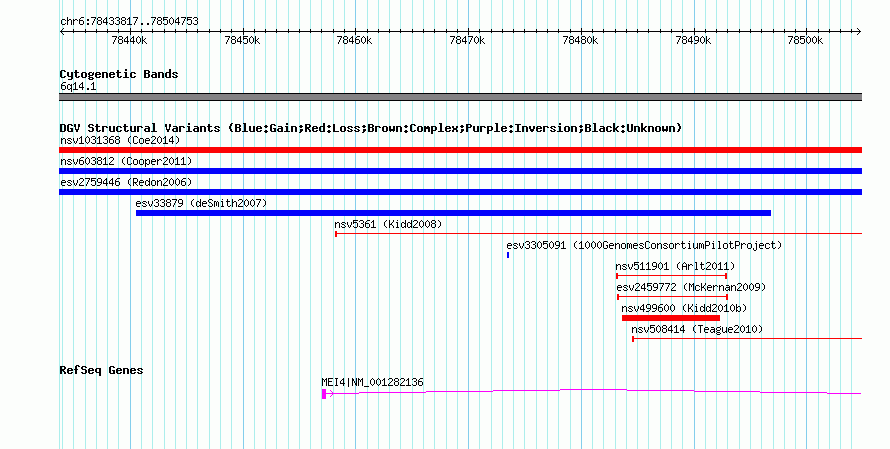
Task: Click the tiny blue esv3305091 variant marker
Action: click(x=508, y=255)
